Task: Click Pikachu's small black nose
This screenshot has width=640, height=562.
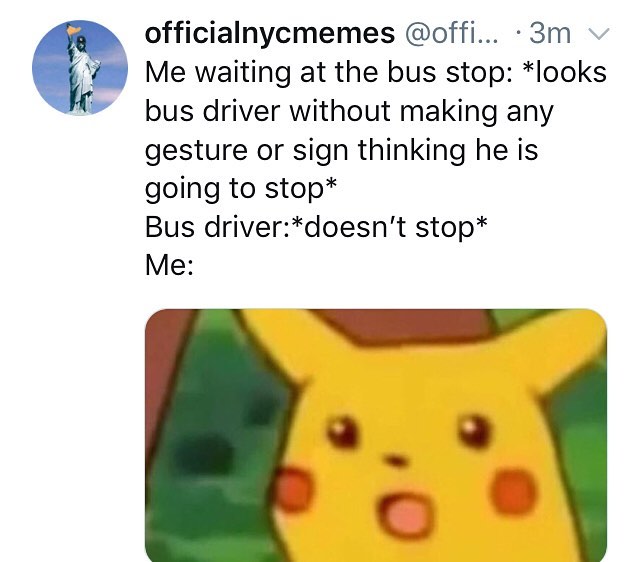Action: (x=395, y=460)
